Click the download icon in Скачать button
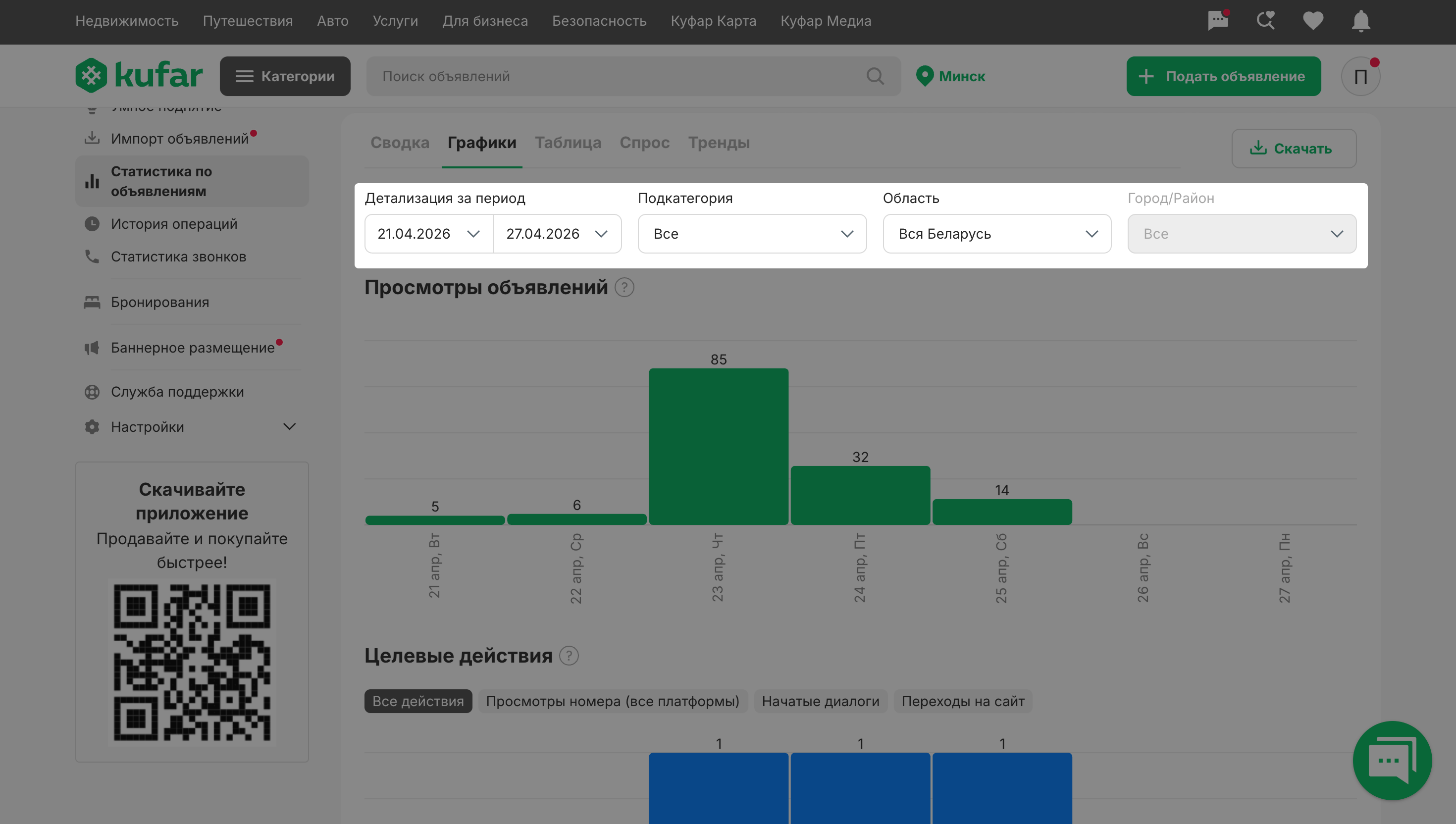 coord(1258,148)
